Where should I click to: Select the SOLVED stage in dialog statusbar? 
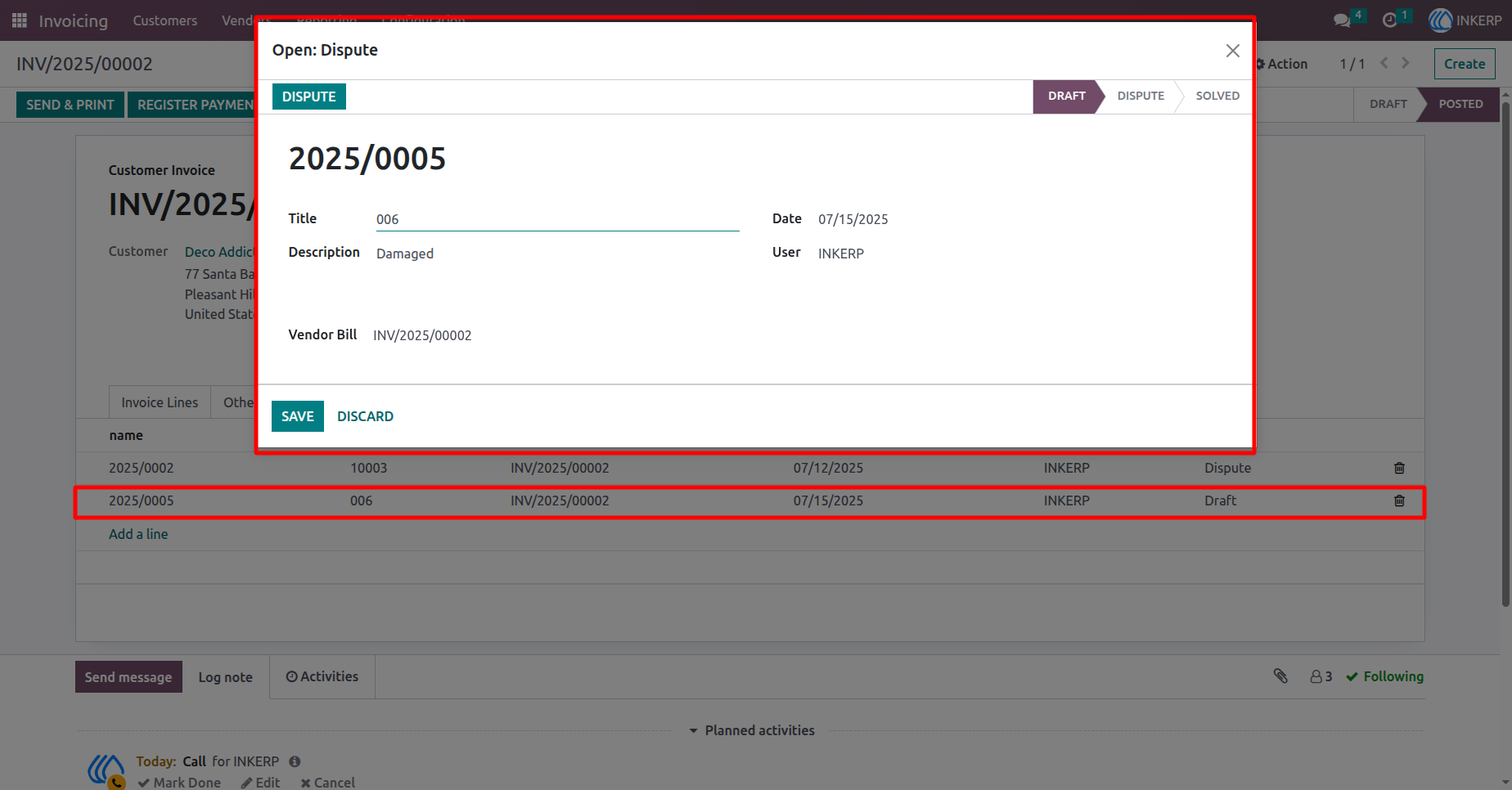point(1217,96)
